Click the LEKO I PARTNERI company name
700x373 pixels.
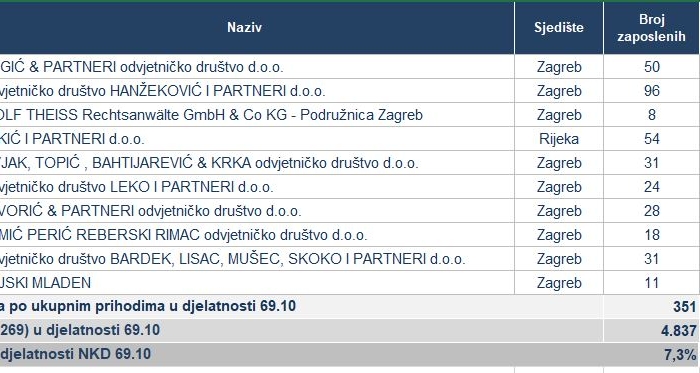click(x=137, y=187)
